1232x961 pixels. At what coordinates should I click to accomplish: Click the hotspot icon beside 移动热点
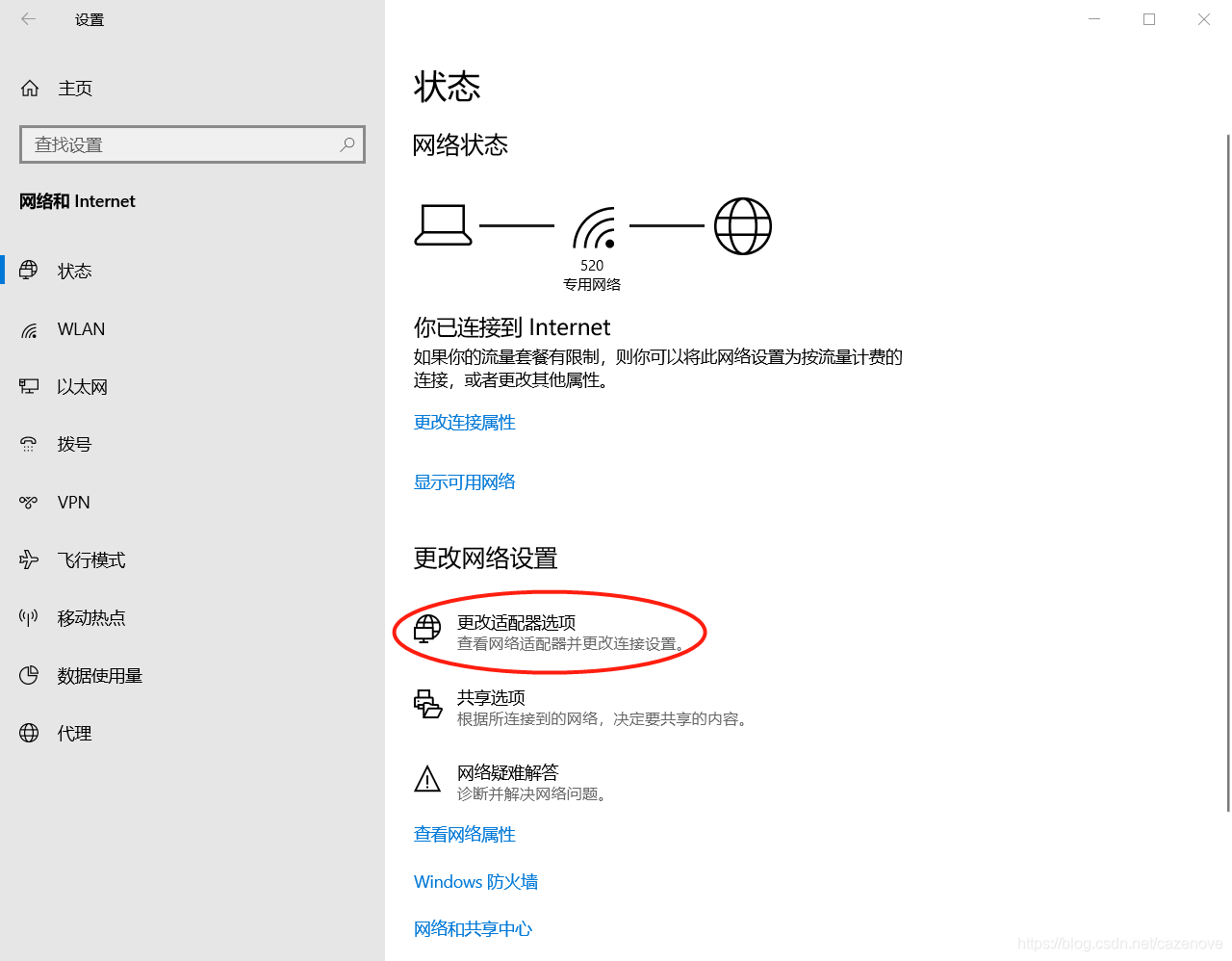point(29,617)
